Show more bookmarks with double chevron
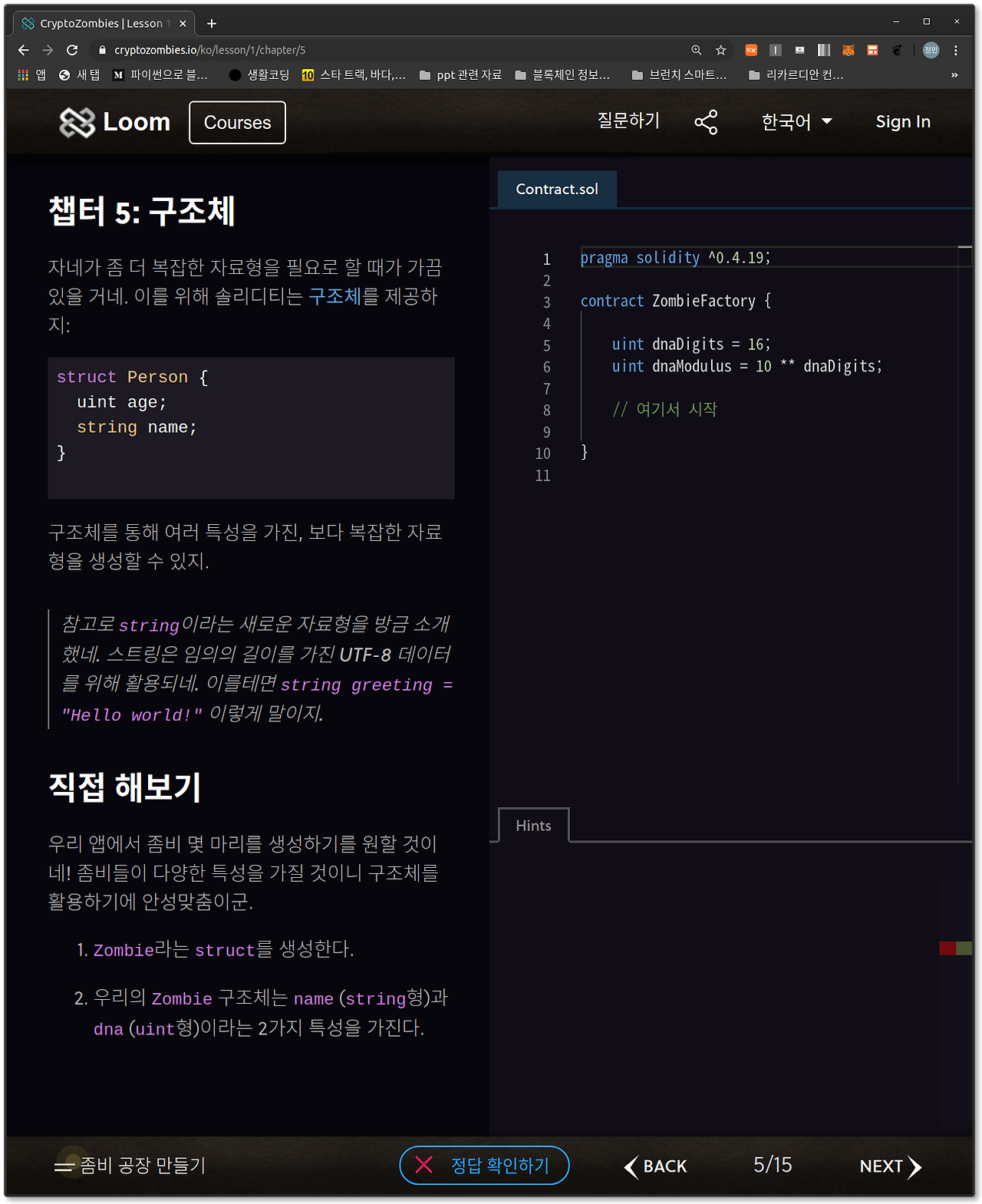Viewport: 982px width, 1204px height. click(x=954, y=75)
